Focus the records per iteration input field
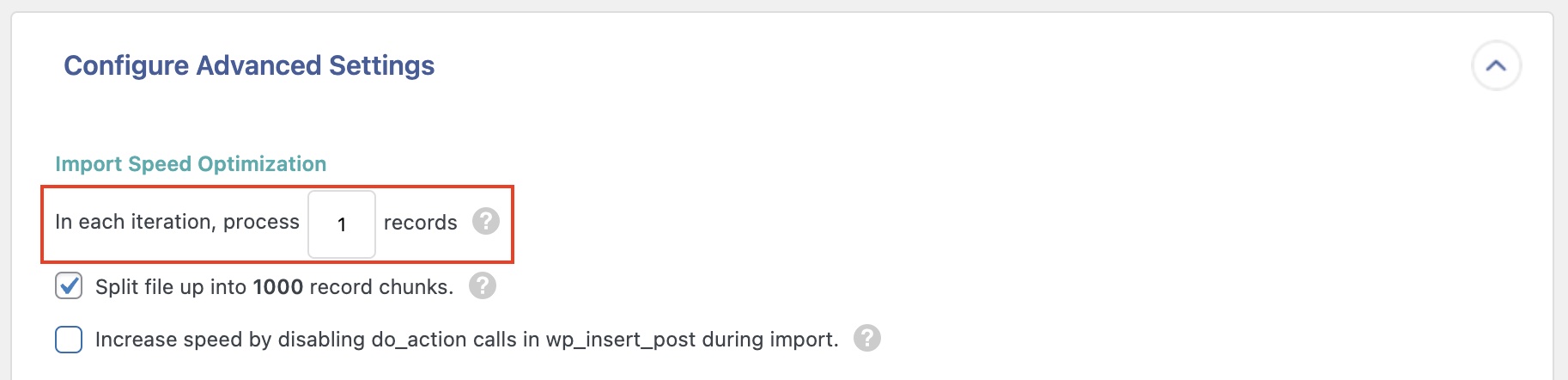1568x380 pixels. click(x=342, y=224)
